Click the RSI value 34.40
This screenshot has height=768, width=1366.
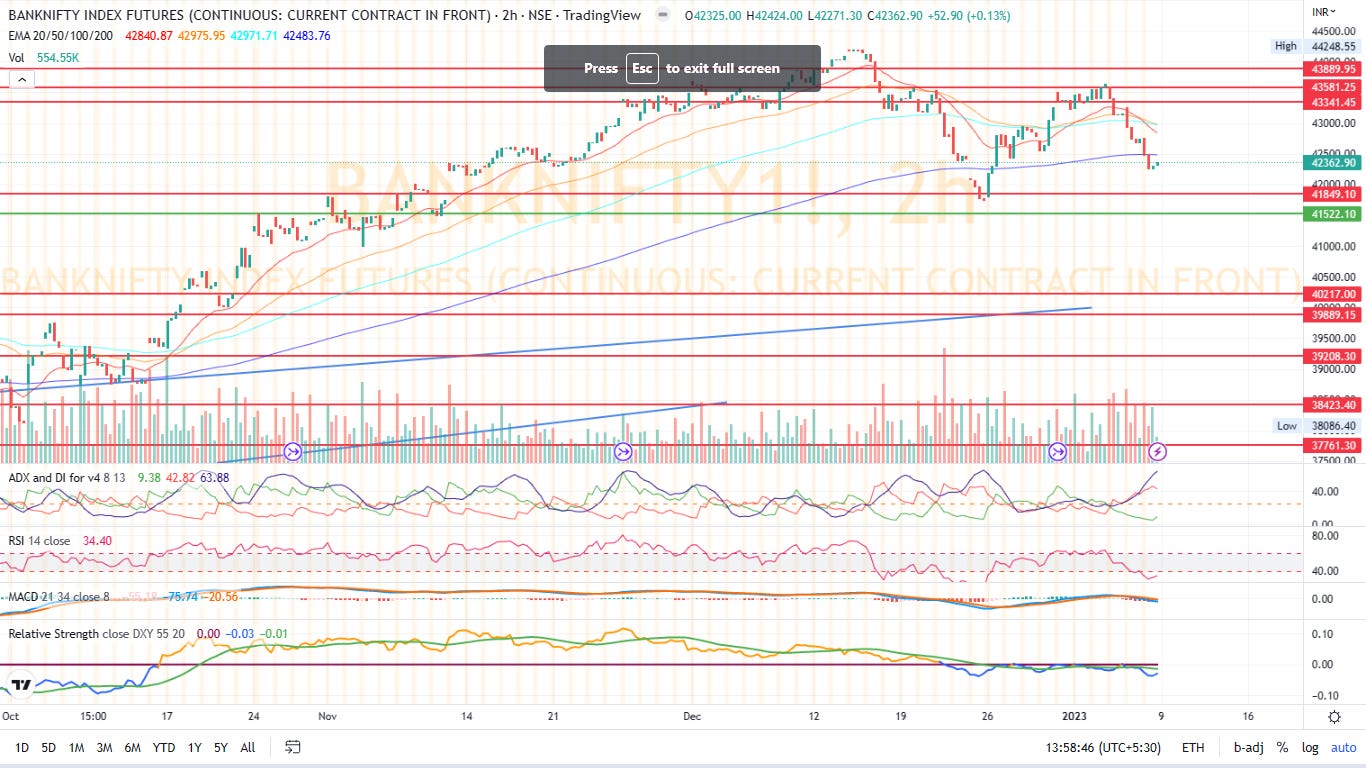tap(96, 541)
